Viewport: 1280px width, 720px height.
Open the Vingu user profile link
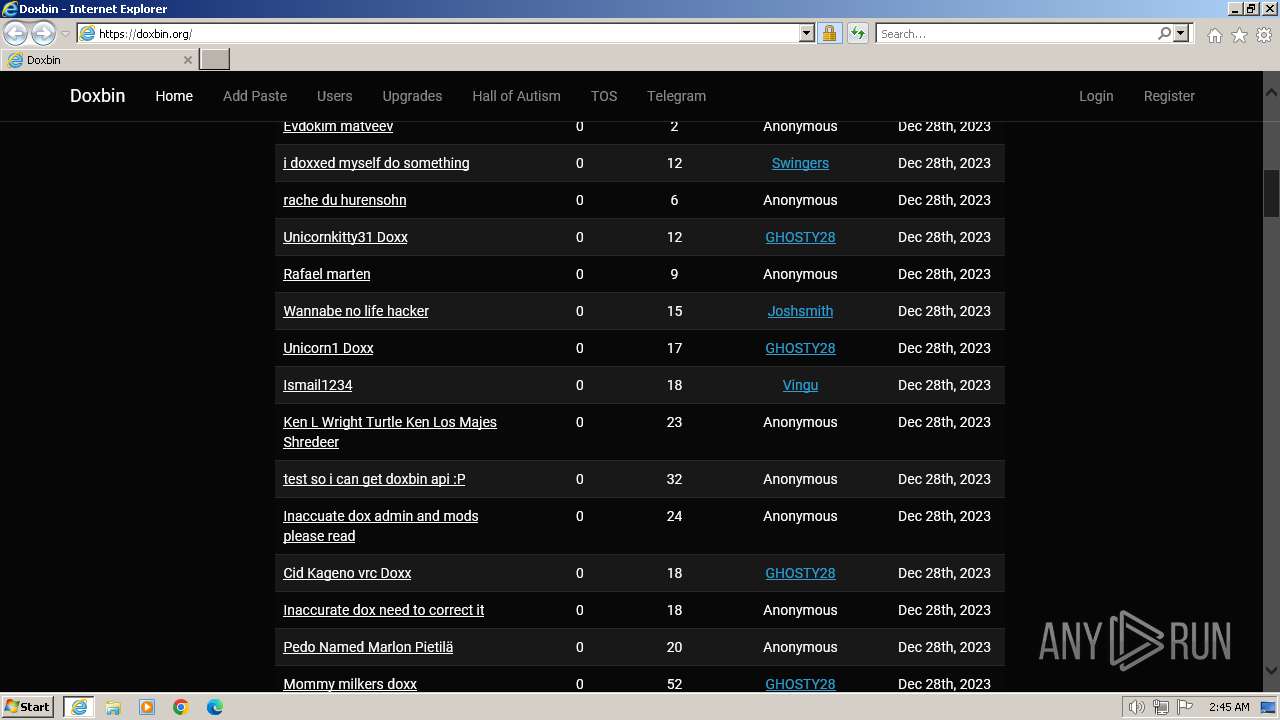click(800, 385)
